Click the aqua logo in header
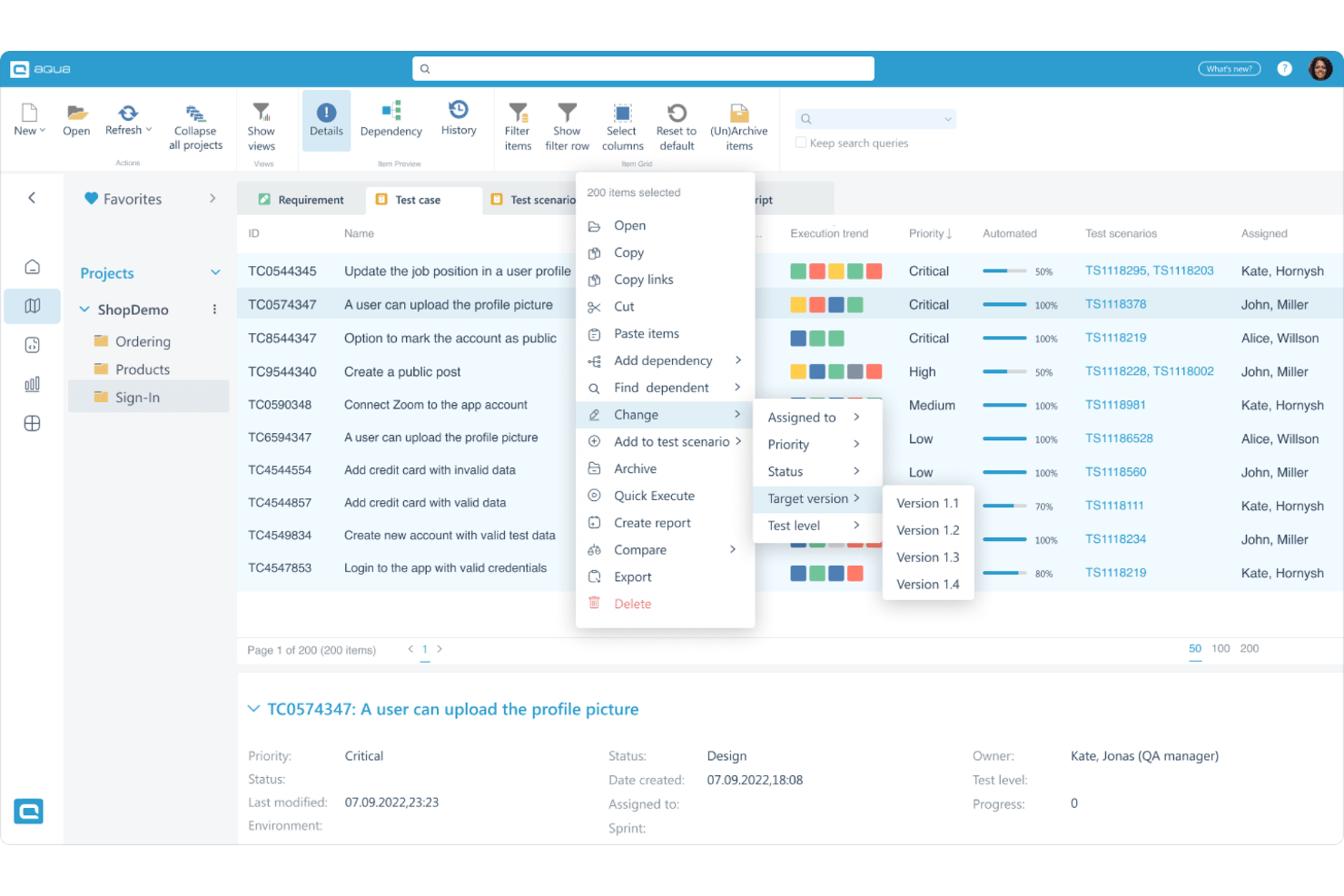The image size is (1344, 896). [40, 69]
